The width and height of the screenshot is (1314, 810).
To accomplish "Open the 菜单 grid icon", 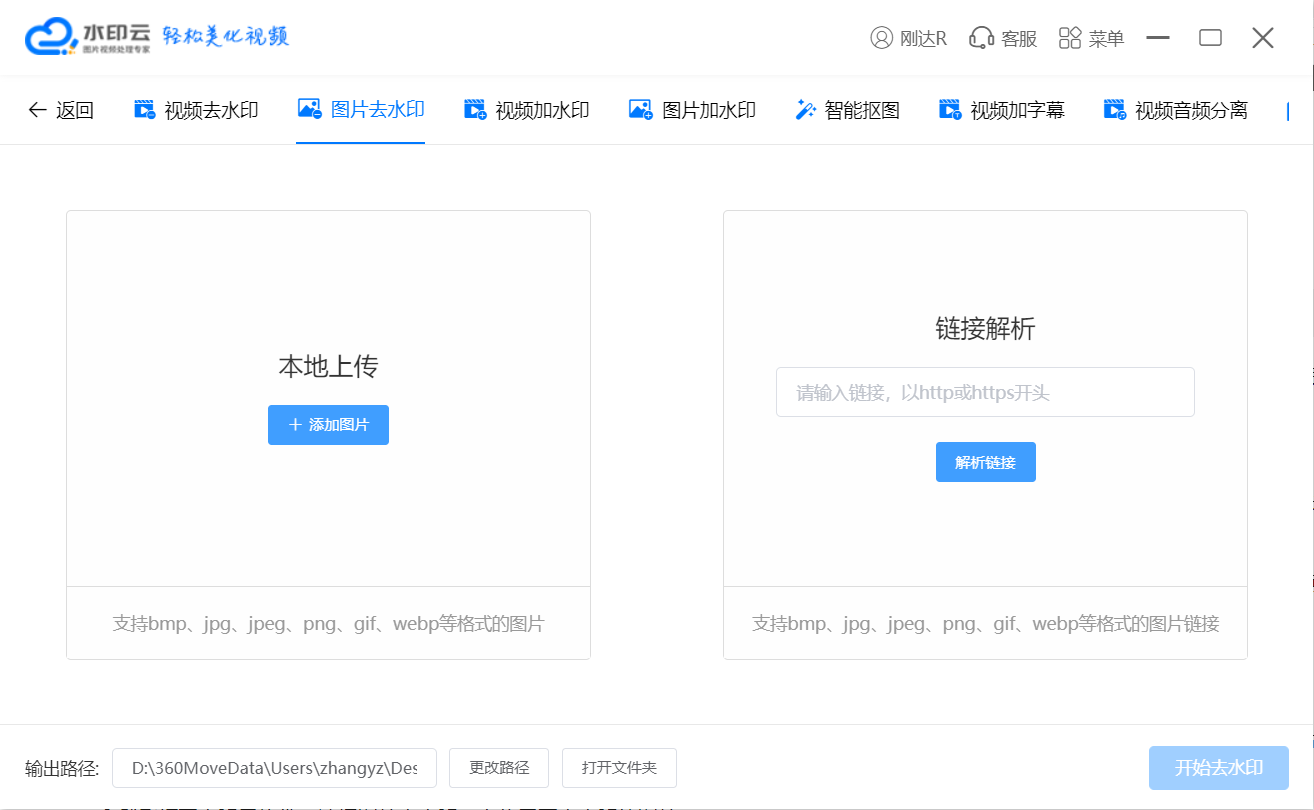I will pyautogui.click(x=1070, y=38).
